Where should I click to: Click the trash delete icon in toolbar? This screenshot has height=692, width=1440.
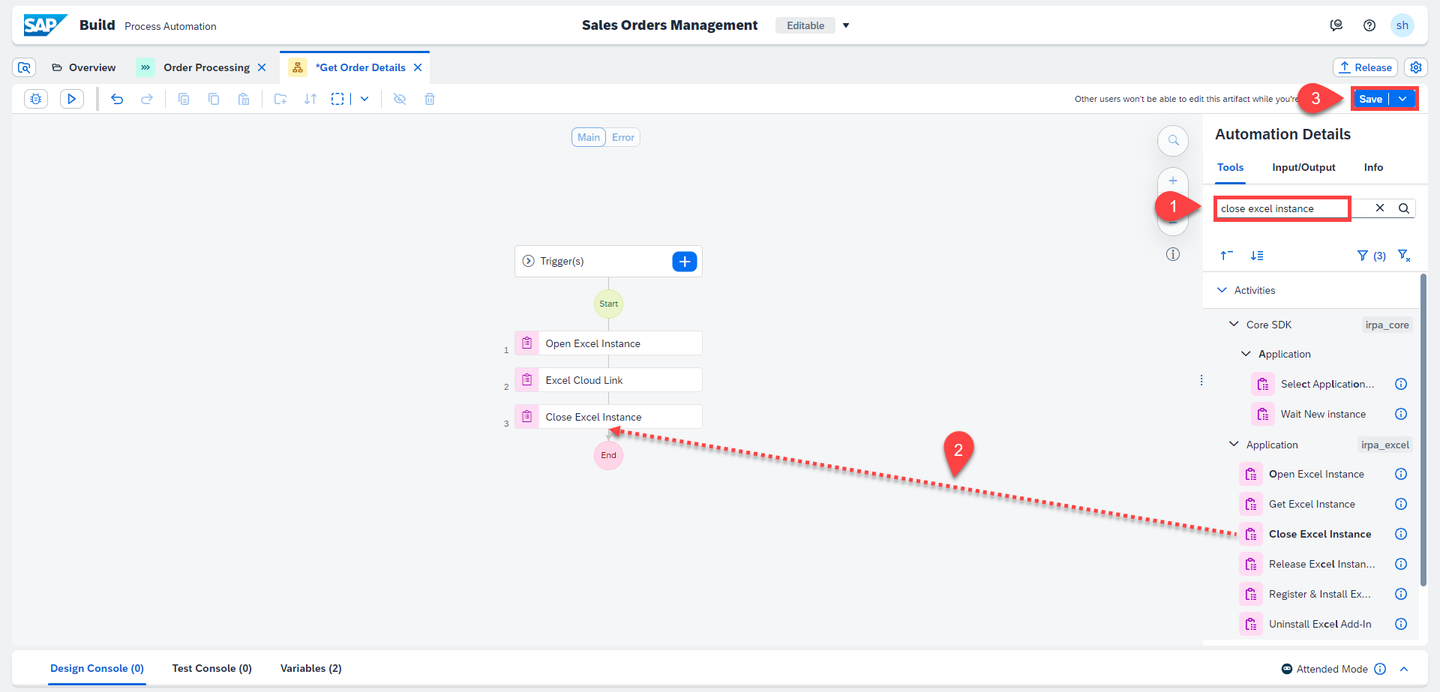click(x=430, y=99)
